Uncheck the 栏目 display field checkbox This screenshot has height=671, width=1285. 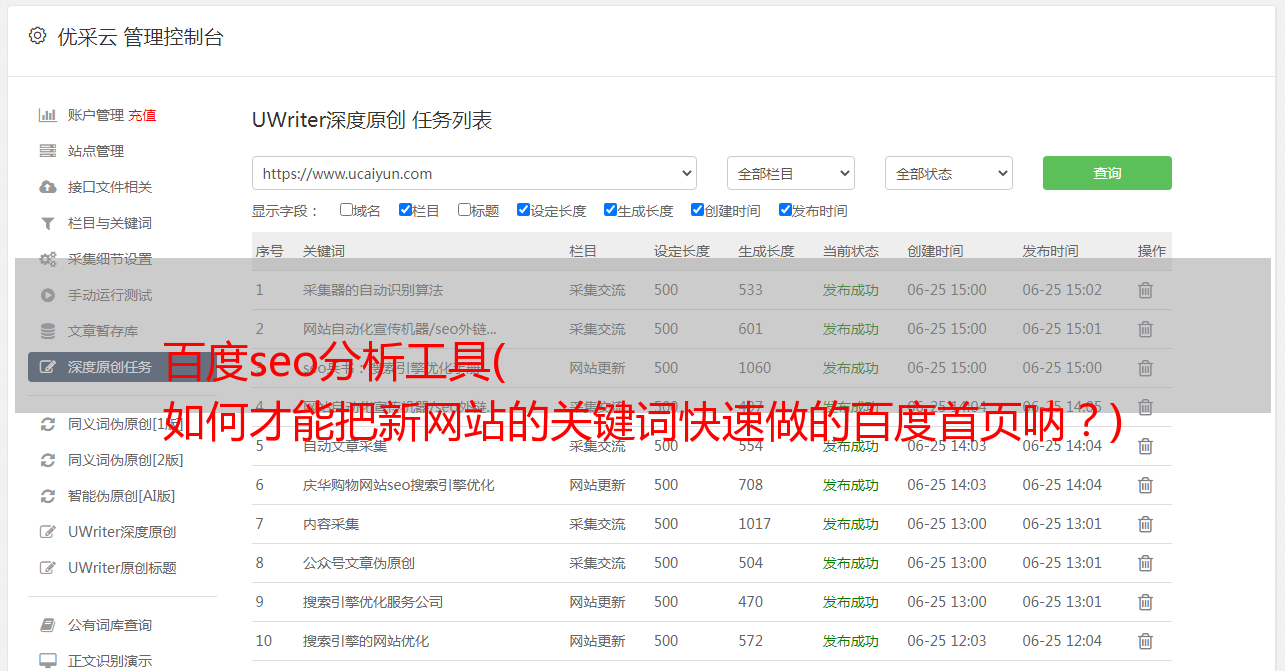[x=405, y=210]
